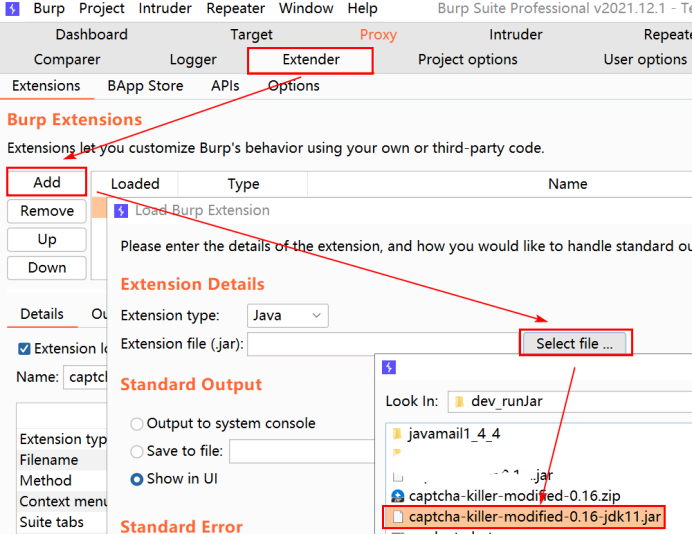Open the Intruder menu in menu bar
The width and height of the screenshot is (692, 535).
pyautogui.click(x=165, y=8)
